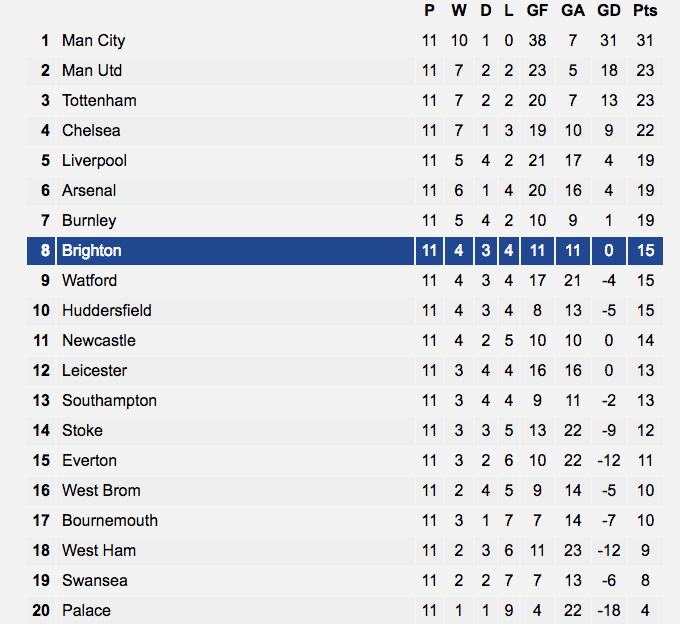680x624 pixels.
Task: Select the GA column header
Action: pos(572,10)
